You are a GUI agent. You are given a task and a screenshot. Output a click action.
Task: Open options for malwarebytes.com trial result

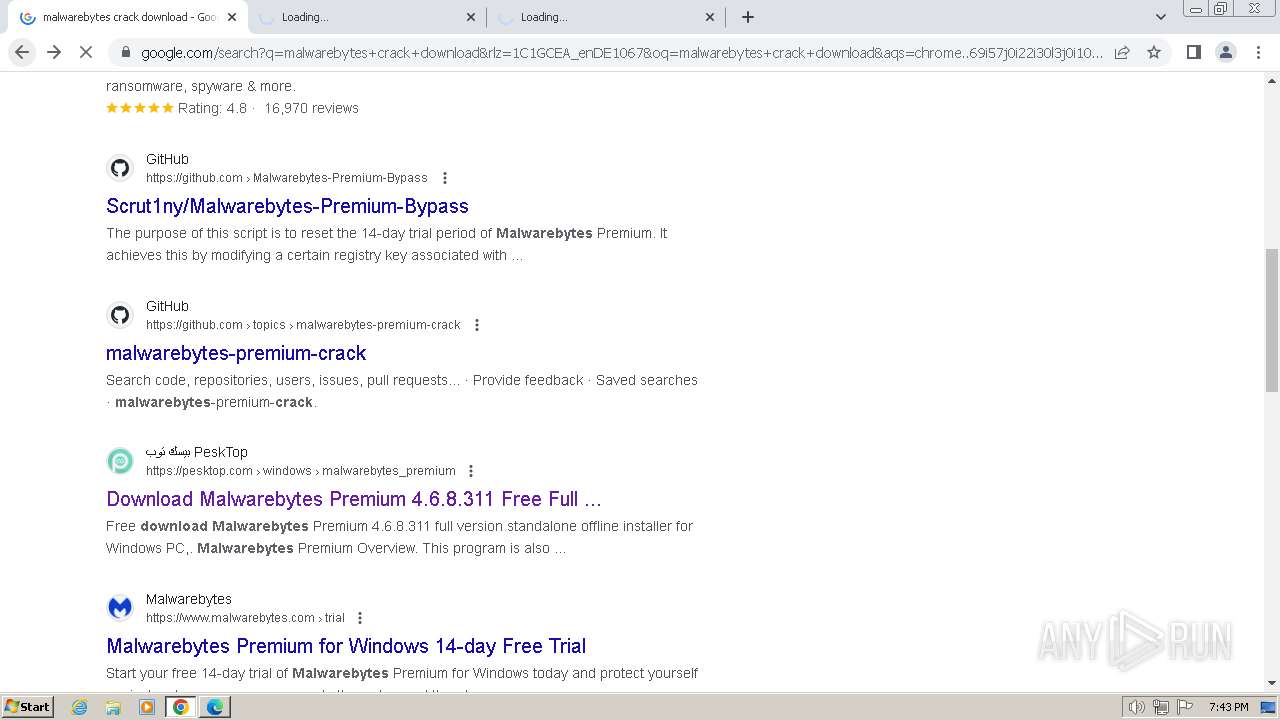point(360,618)
